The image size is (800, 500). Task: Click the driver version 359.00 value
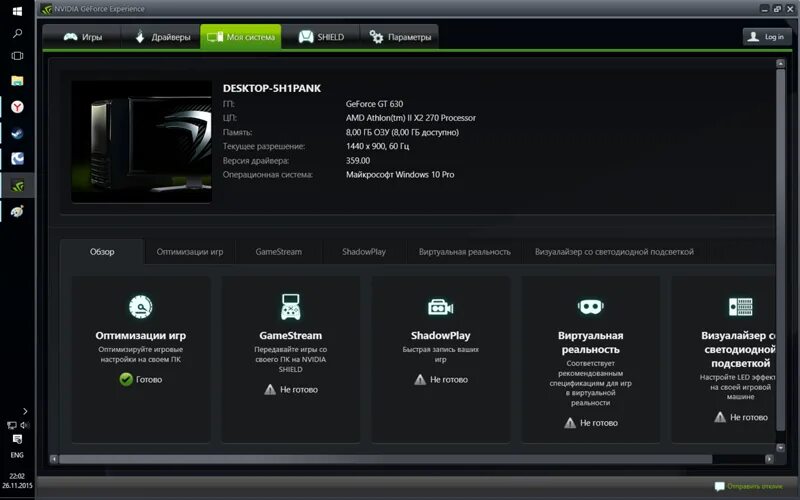[x=358, y=160]
